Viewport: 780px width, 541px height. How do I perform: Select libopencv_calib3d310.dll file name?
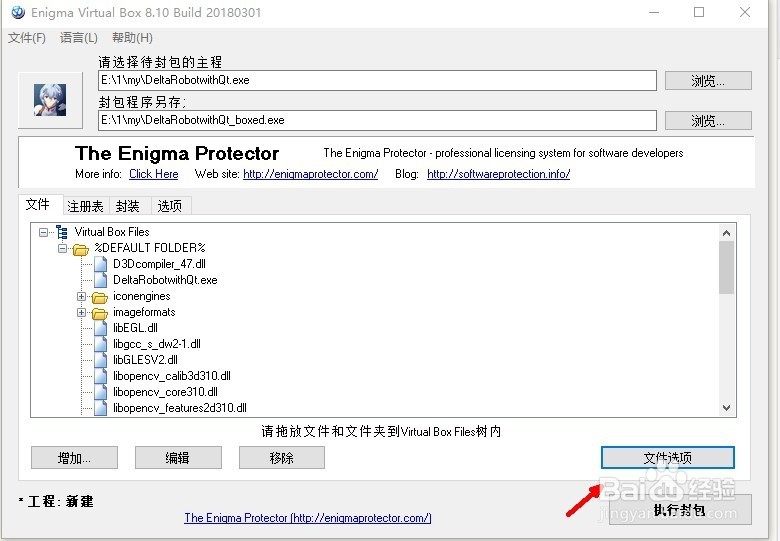tap(172, 376)
